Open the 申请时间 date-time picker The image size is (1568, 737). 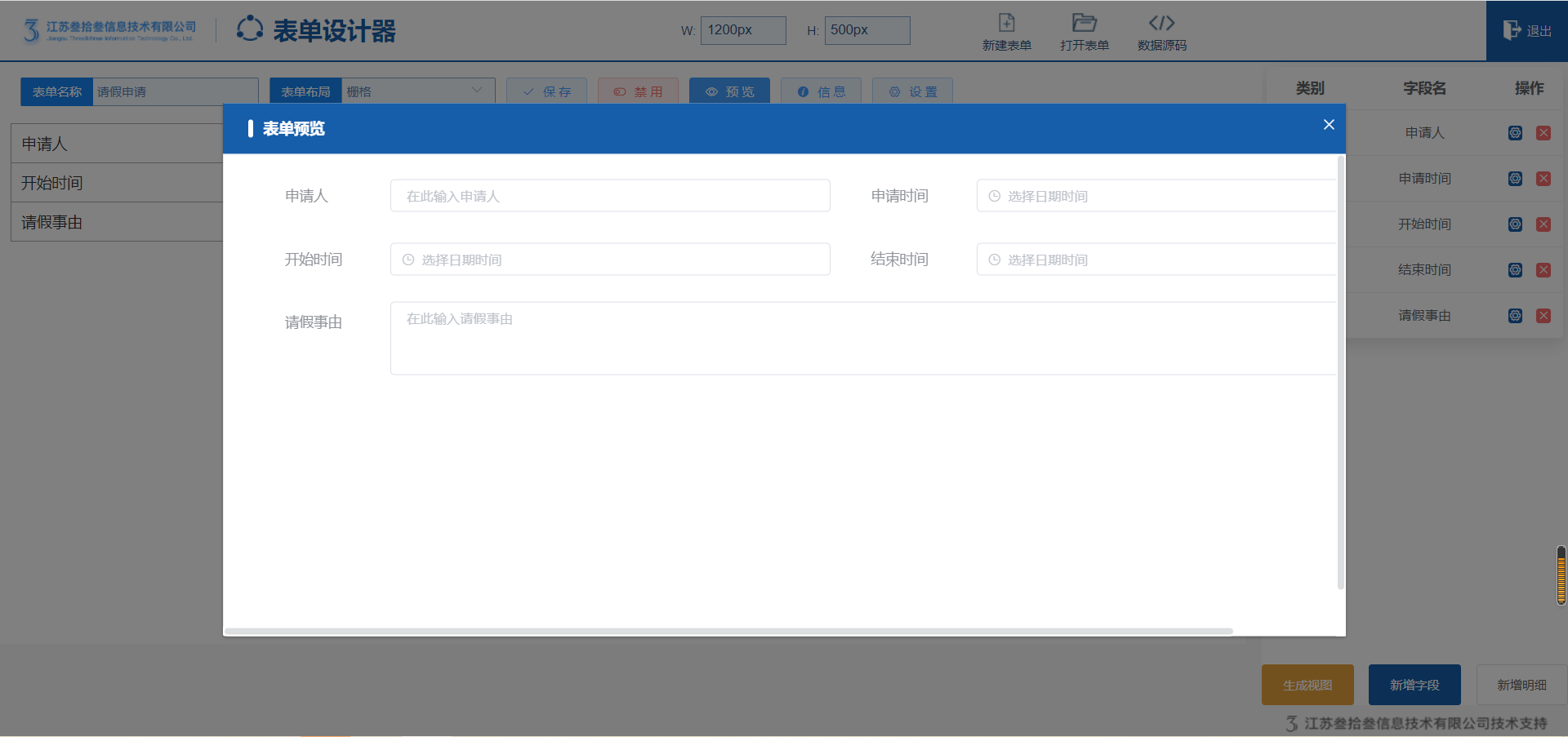tap(1156, 196)
